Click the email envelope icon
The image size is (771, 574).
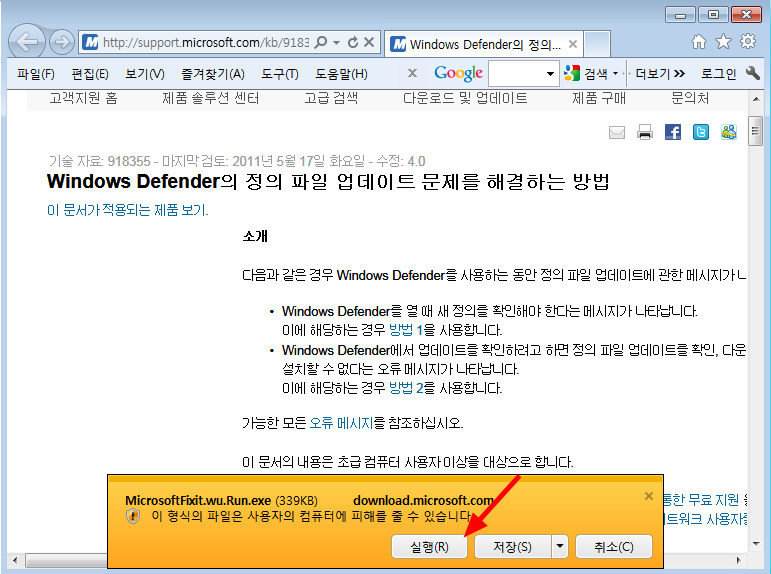(617, 132)
